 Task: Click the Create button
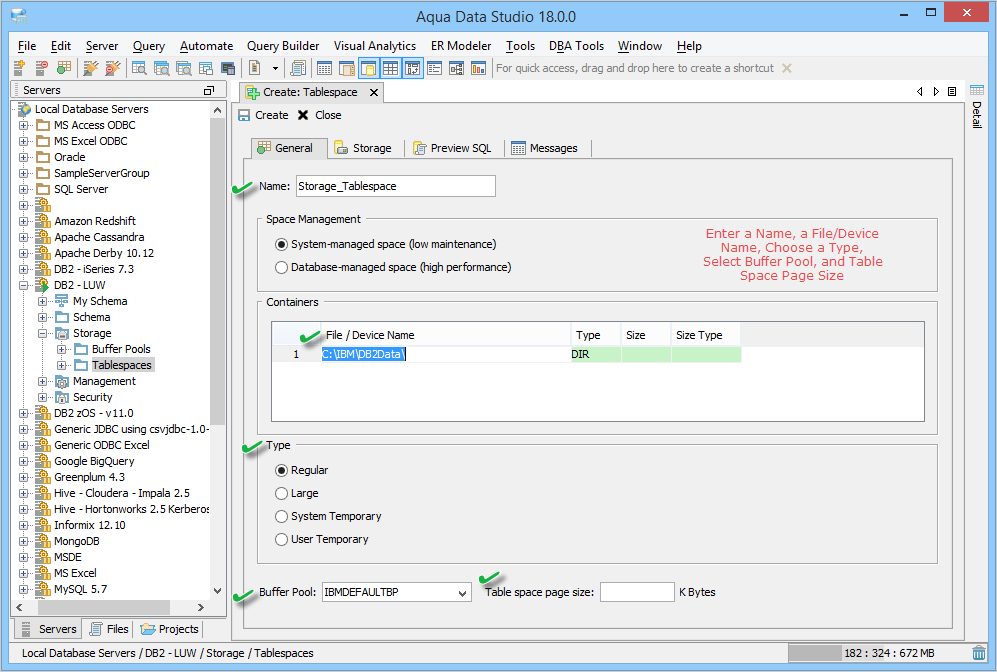[x=263, y=115]
